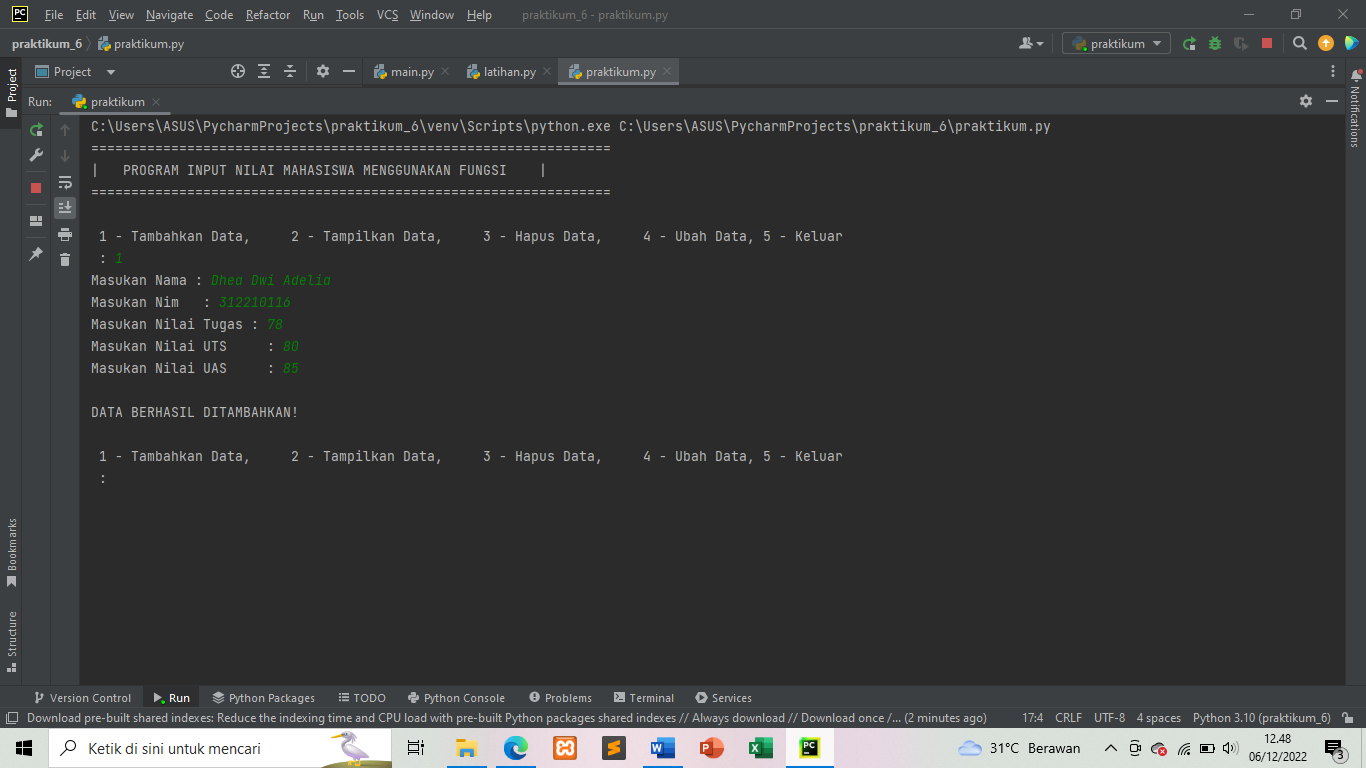Open the Refactor menu
This screenshot has width=1366, height=768.
[266, 15]
